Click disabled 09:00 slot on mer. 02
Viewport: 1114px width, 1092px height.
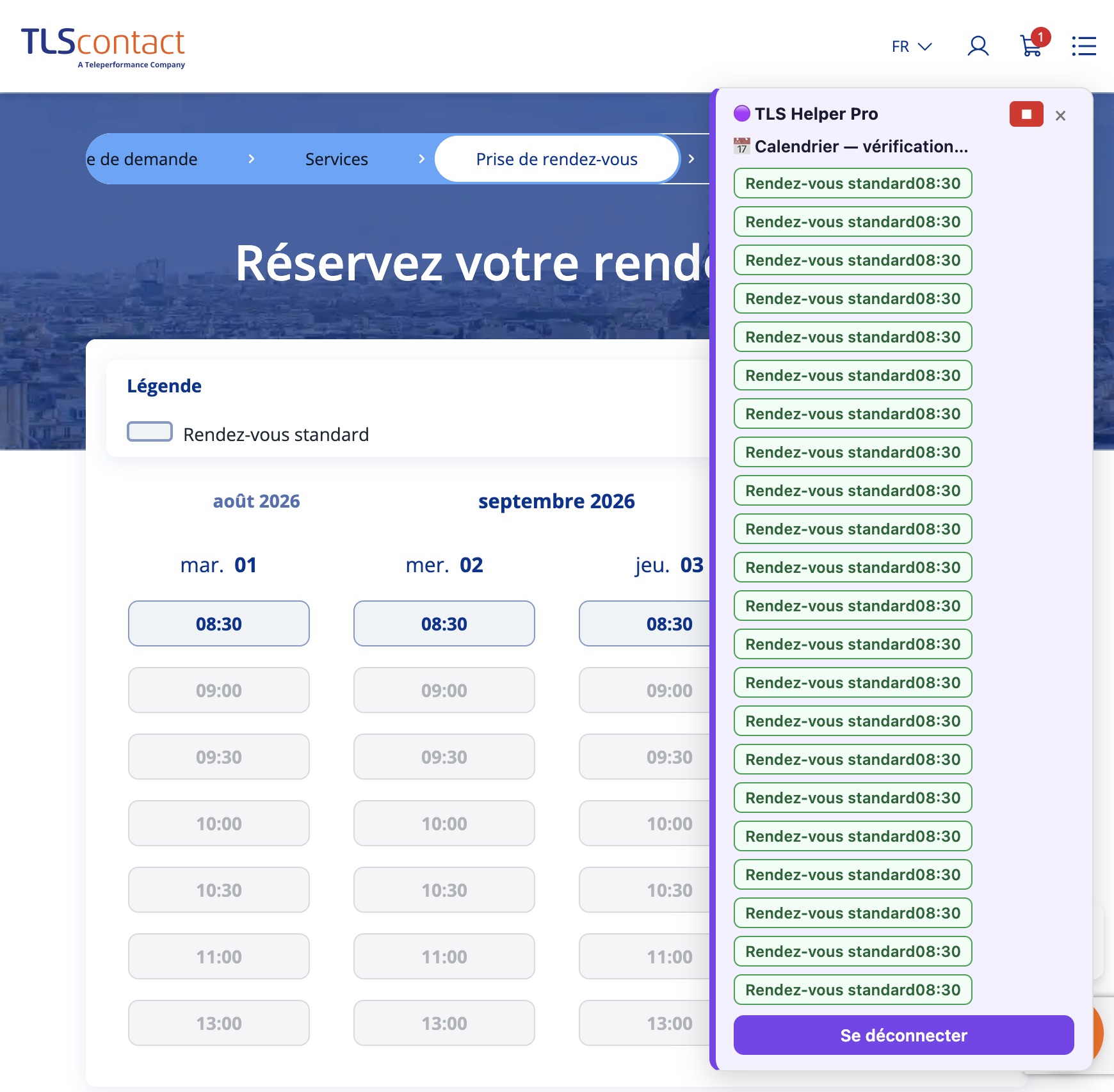pyautogui.click(x=444, y=690)
